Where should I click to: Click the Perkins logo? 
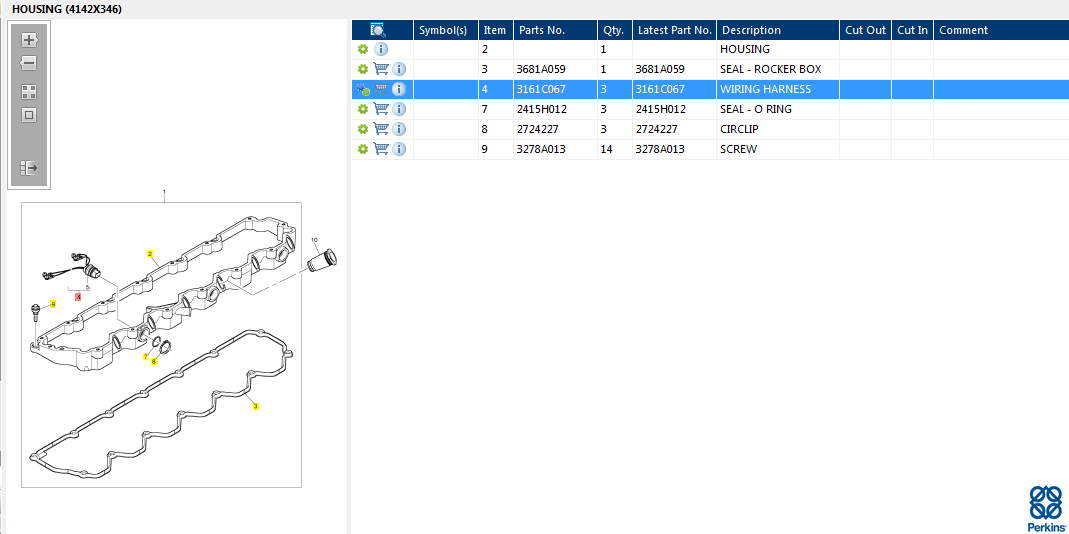1044,509
